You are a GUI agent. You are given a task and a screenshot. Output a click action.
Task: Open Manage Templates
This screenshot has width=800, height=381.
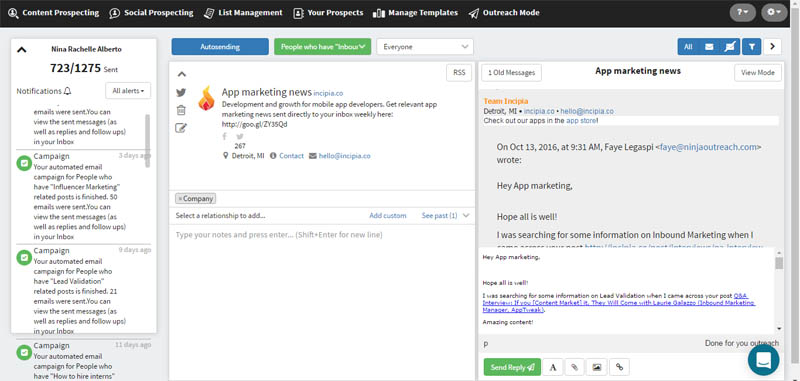click(415, 13)
